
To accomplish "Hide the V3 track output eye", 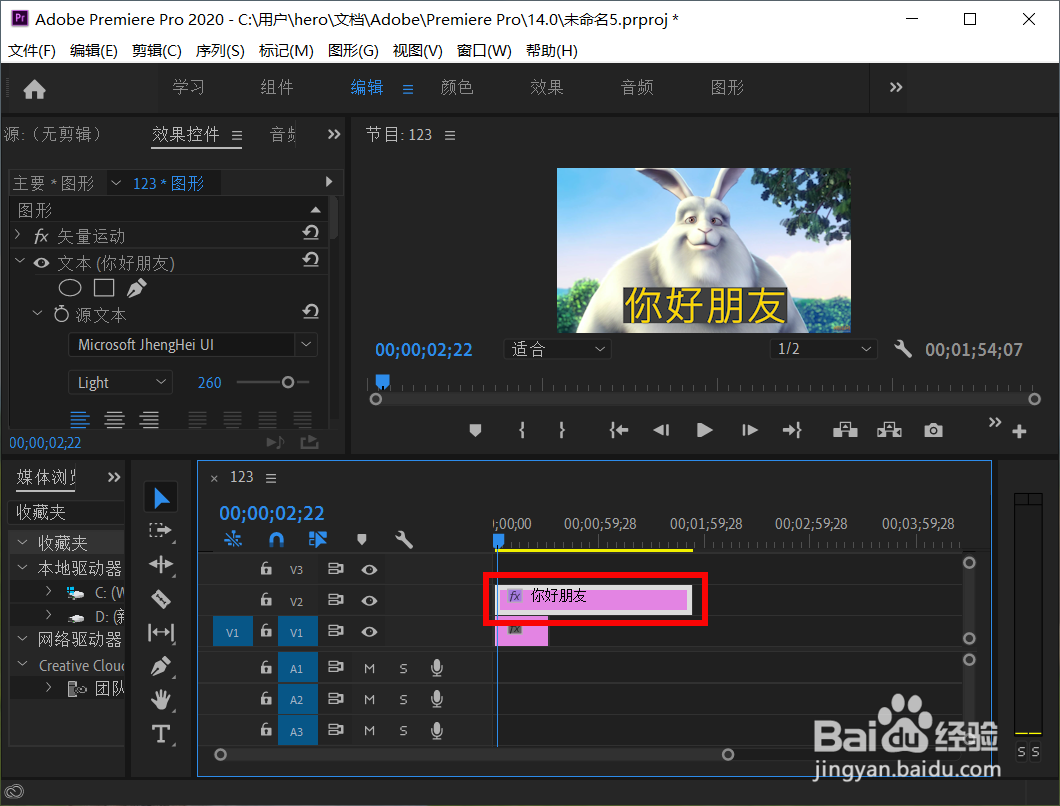I will 369,569.
